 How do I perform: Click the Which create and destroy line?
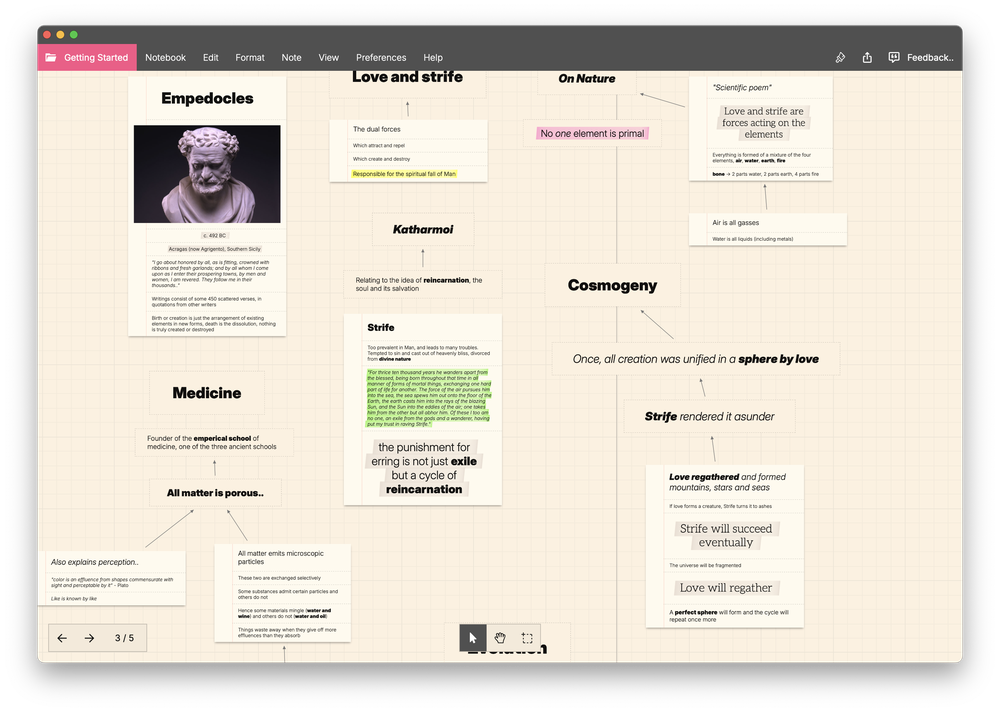tap(381, 159)
